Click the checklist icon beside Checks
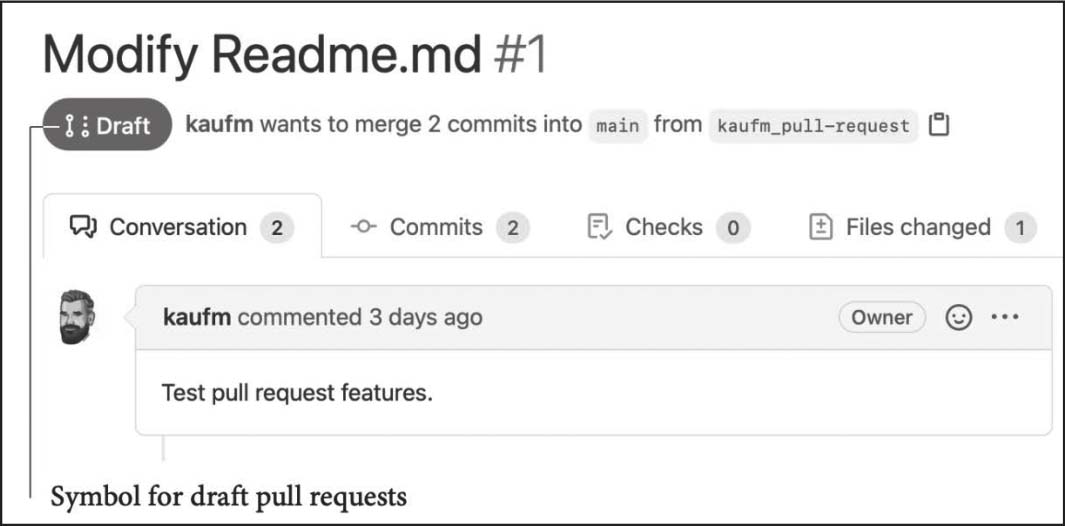Screen dimensions: 1065x526 [598, 228]
